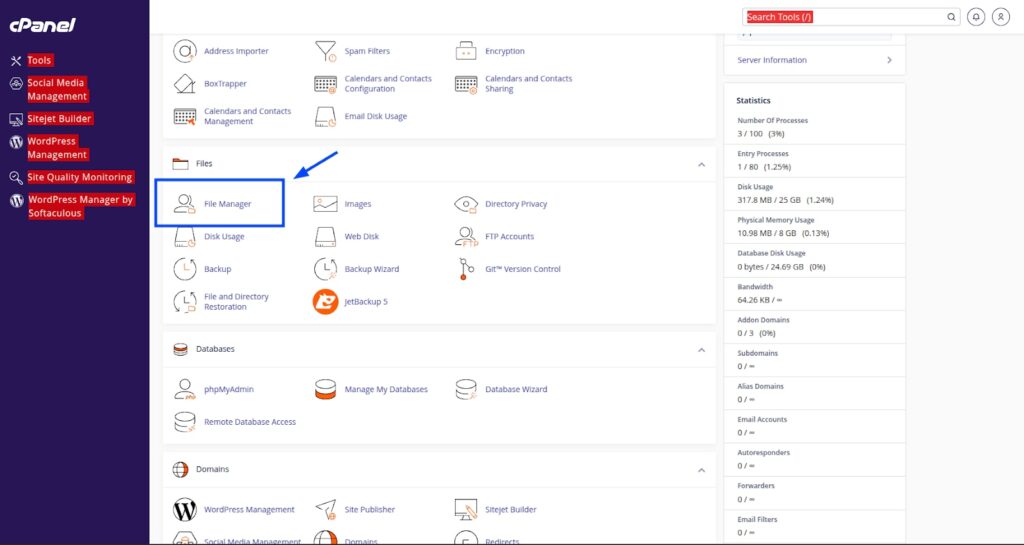Select Site Quality Monitoring in sidebar
The image size is (1024, 545).
click(80, 178)
